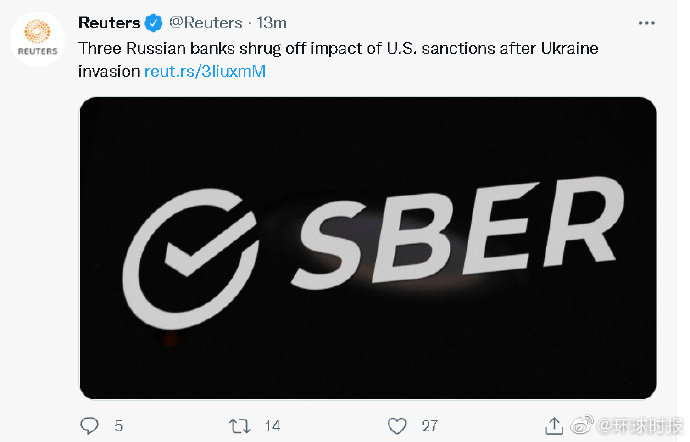This screenshot has height=442, width=690.
Task: Click the Reuters display name
Action: coord(109,23)
